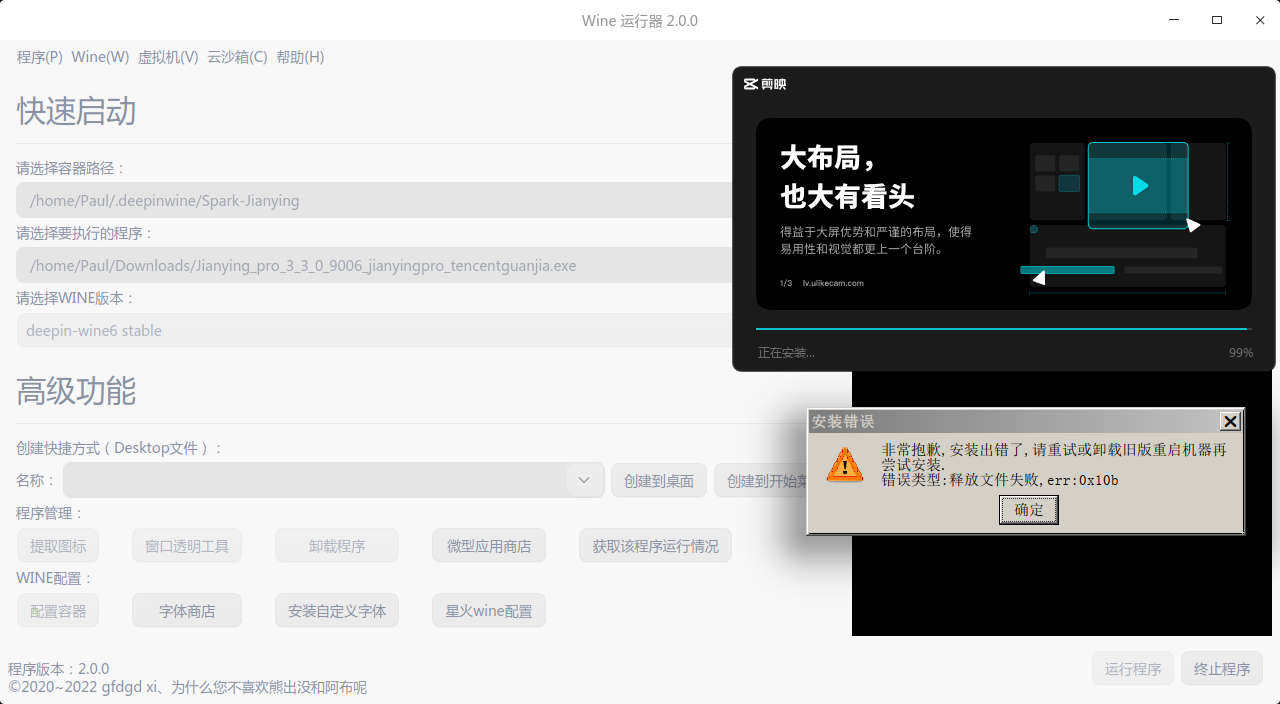Click the 正在安装... status text
1280x704 pixels.
tap(786, 353)
